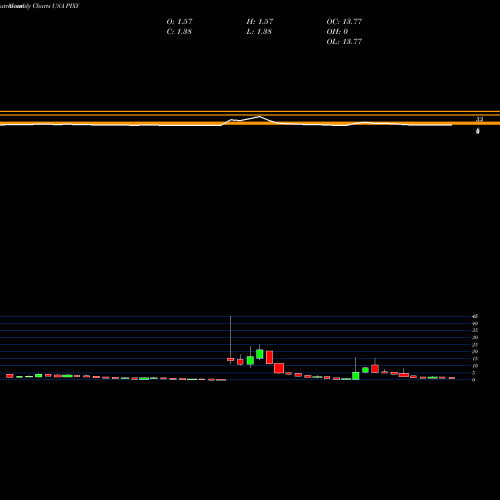The height and width of the screenshot is (500, 500).
Task: Click the indicator axis label "33"
Action: 479,119
